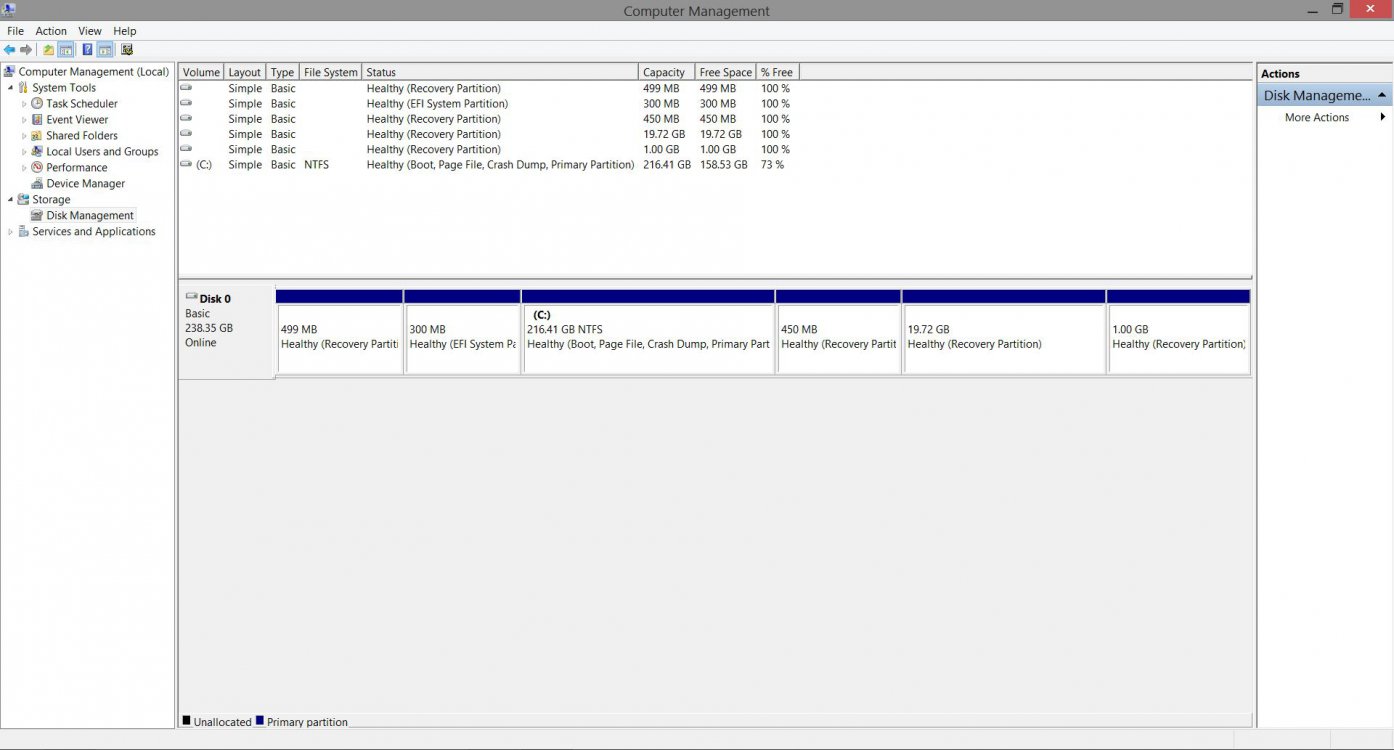Screen dimensions: 1394x750
Task: Select the 1.00 GB Recovery partition block
Action: [1179, 332]
